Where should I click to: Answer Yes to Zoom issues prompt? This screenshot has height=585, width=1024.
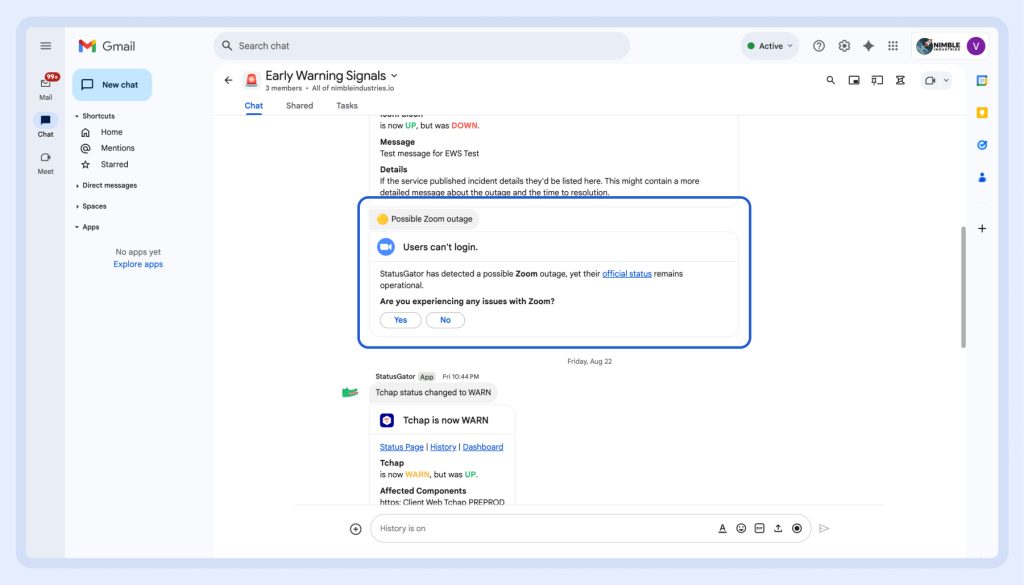[x=400, y=320]
